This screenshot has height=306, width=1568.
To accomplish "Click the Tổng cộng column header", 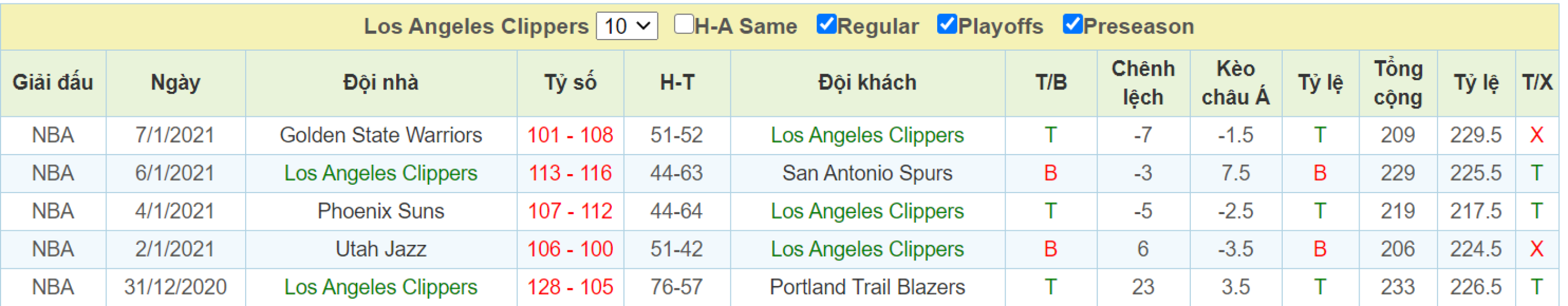I will [1397, 83].
